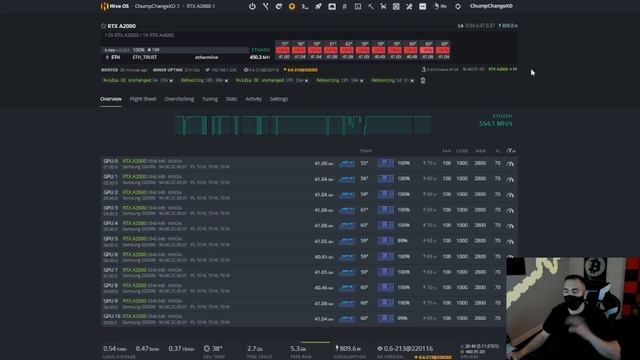Click the flame icon with counter

tap(440, 6)
